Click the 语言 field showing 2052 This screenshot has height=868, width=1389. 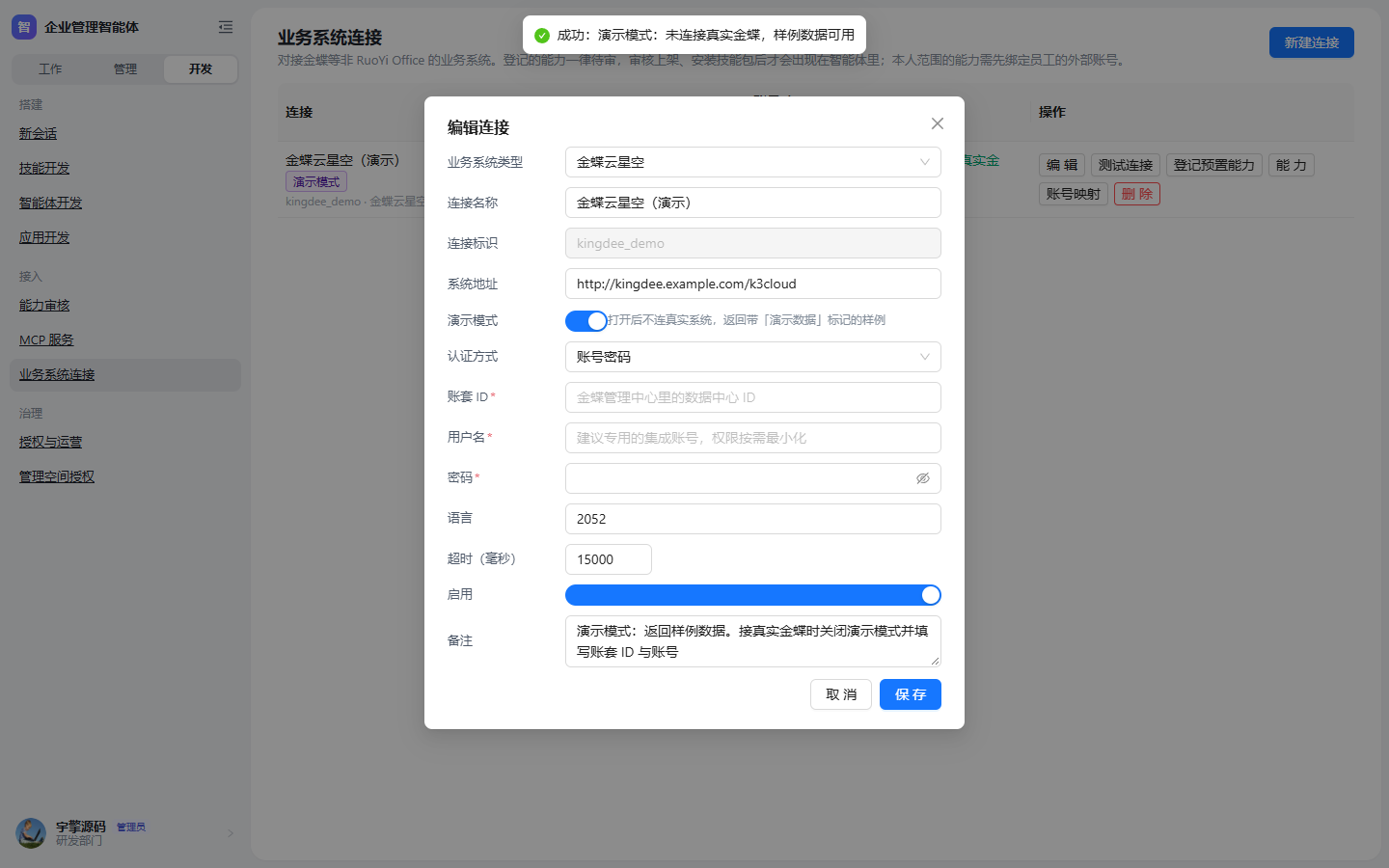[x=753, y=519]
